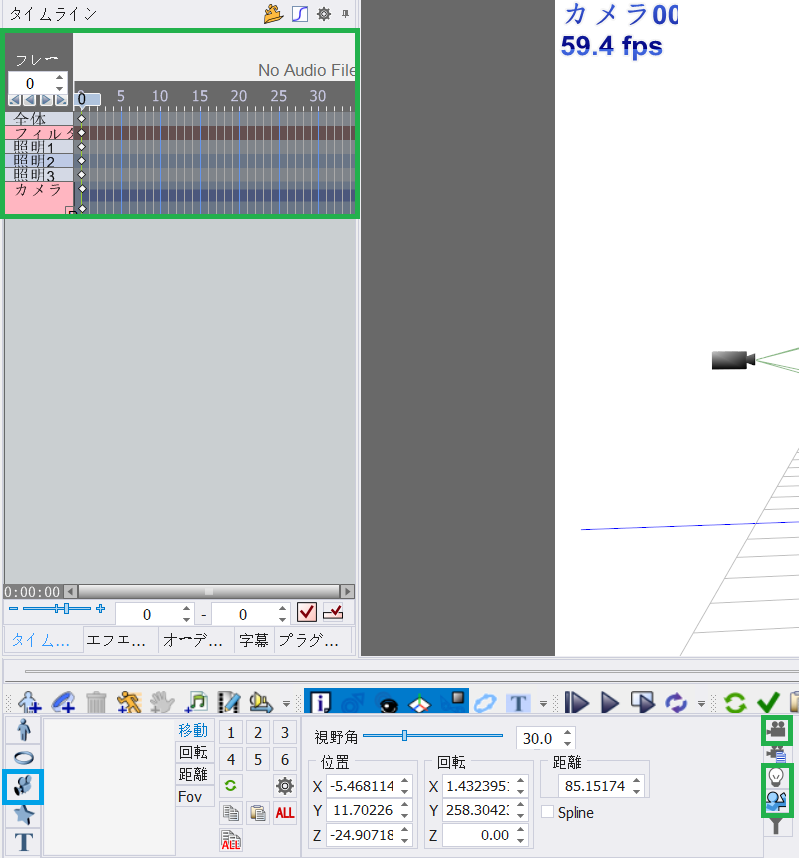Image resolution: width=799 pixels, height=858 pixels.
Task: Open the interpolation curve editor icon
Action: coord(300,14)
